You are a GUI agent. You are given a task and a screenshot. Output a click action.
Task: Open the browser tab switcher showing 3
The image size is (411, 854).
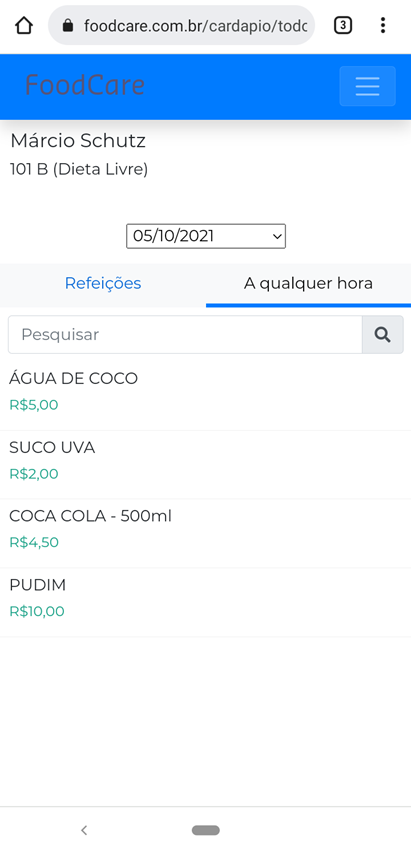pos(342,25)
